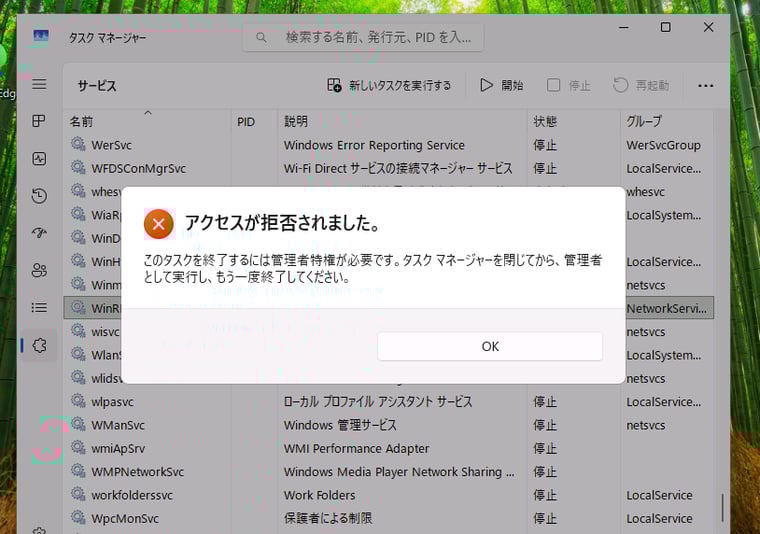
Task: Click the Work Folders description cell
Action: coord(319,495)
